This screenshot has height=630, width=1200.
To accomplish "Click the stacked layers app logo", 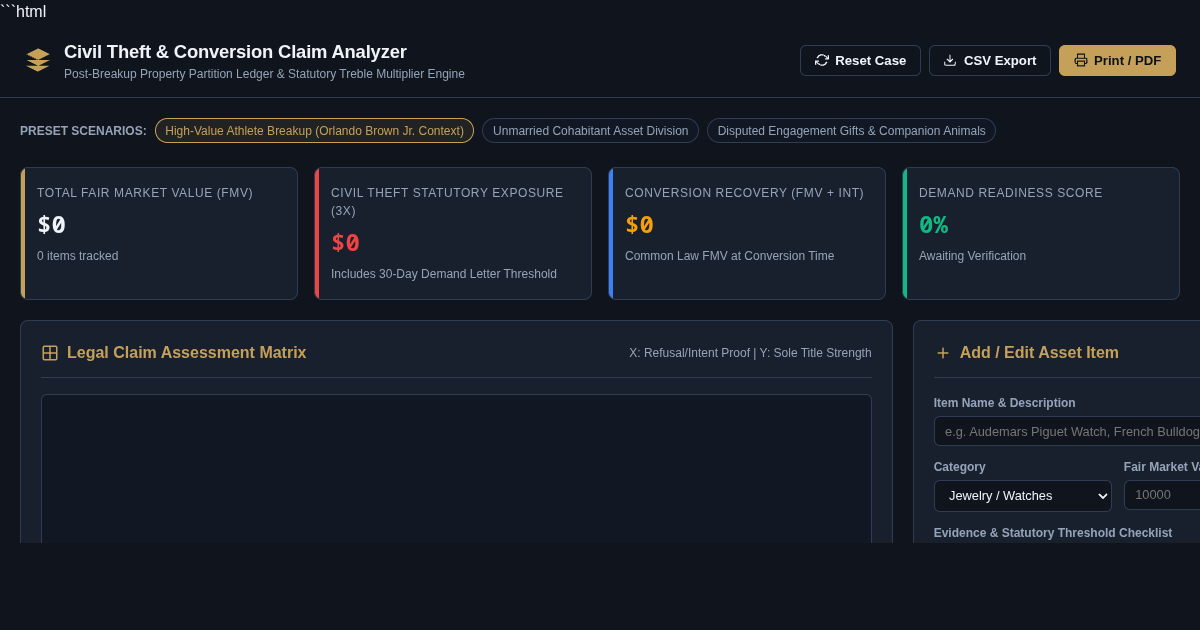I will click(38, 60).
